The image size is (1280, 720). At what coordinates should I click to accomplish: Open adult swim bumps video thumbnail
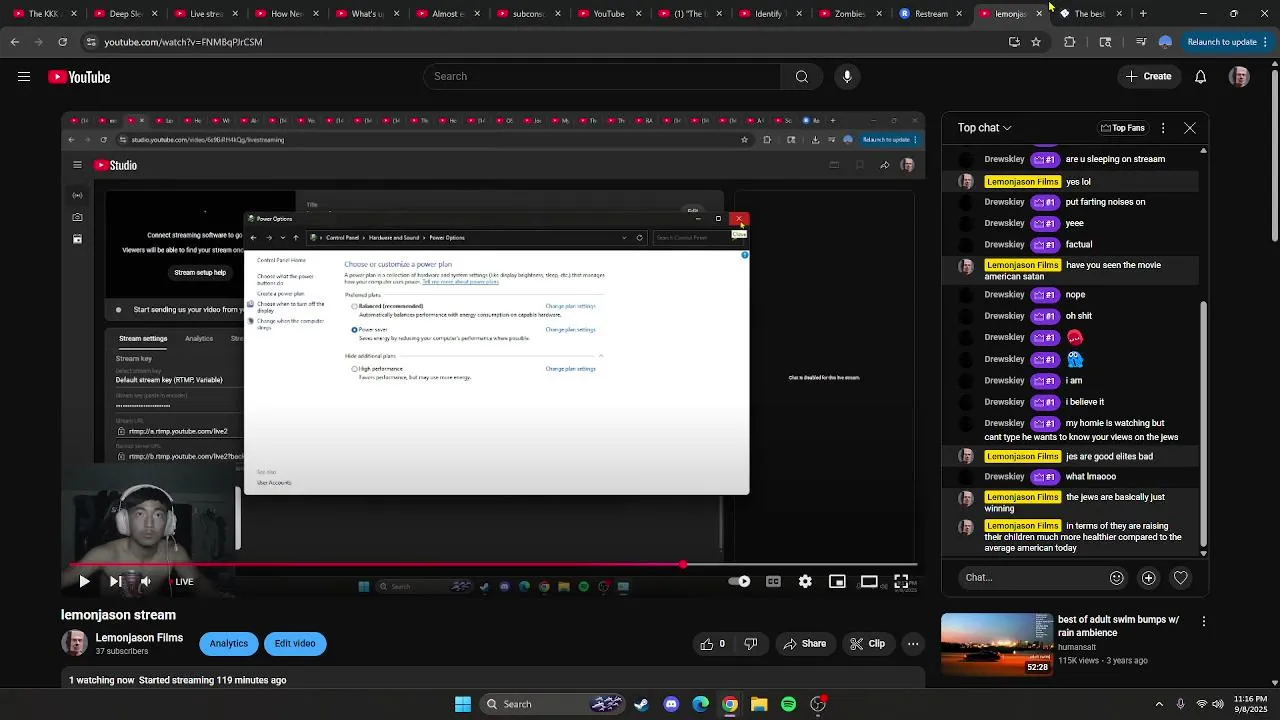(996, 645)
